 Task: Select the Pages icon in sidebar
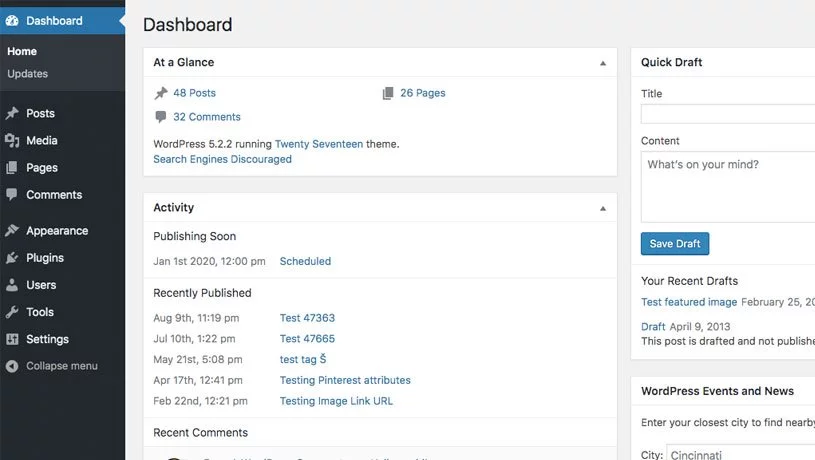[12, 168]
